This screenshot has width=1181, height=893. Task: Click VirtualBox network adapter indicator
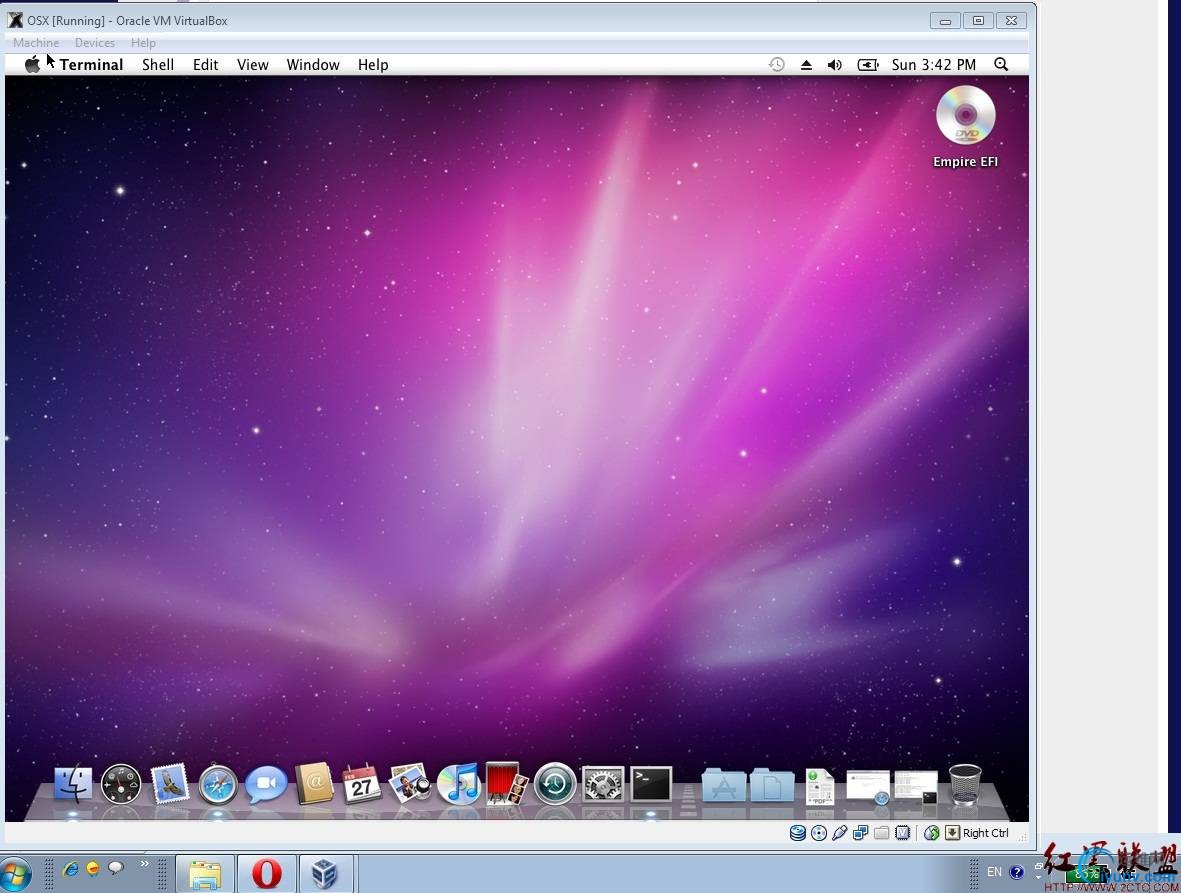coord(860,833)
